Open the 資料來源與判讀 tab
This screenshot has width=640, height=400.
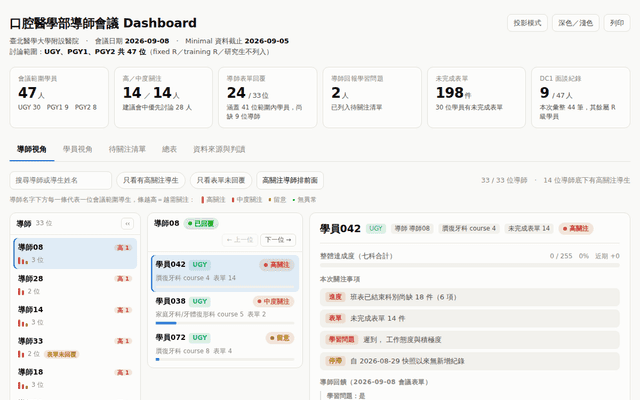point(219,149)
